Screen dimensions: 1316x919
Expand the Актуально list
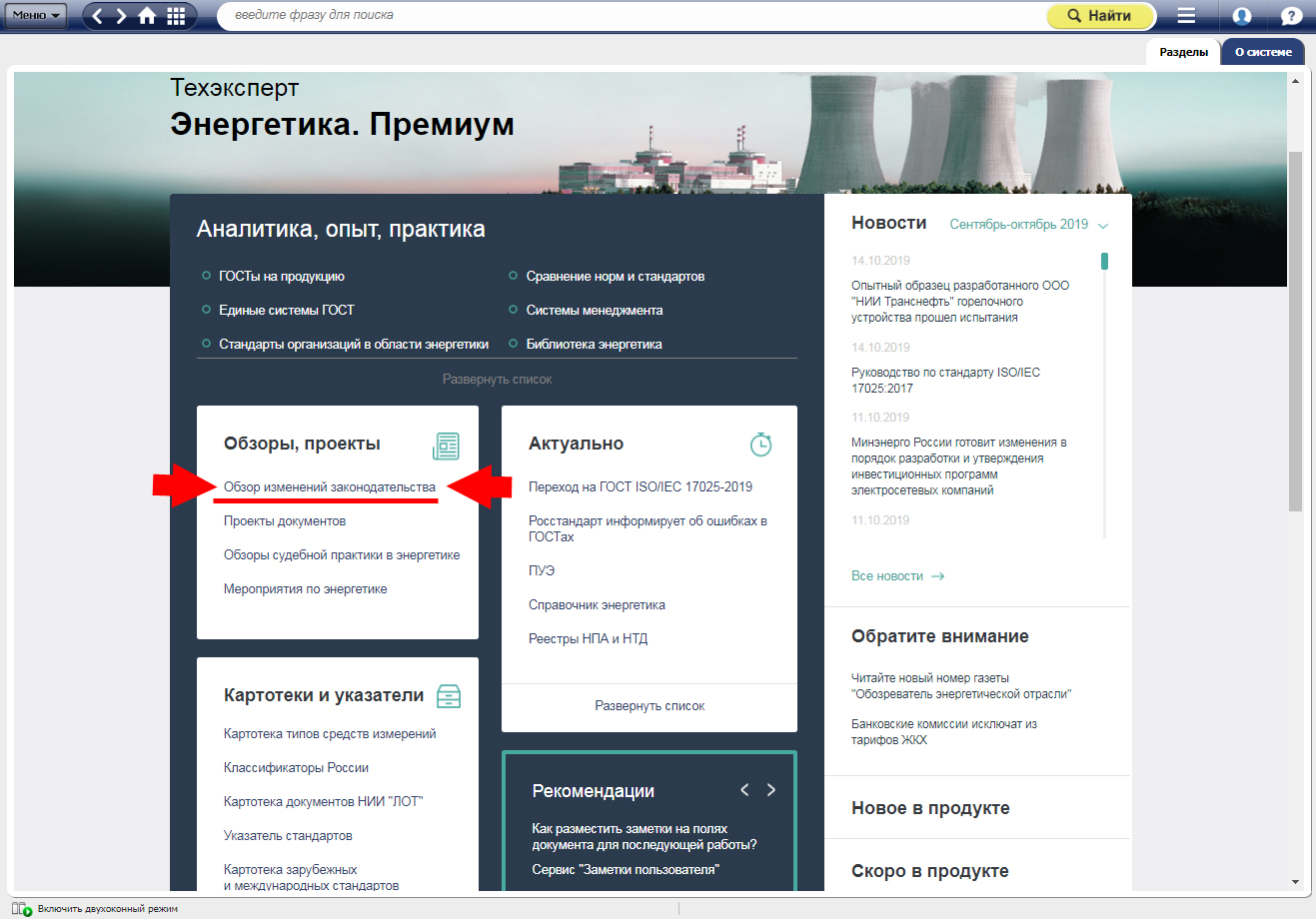[x=650, y=706]
